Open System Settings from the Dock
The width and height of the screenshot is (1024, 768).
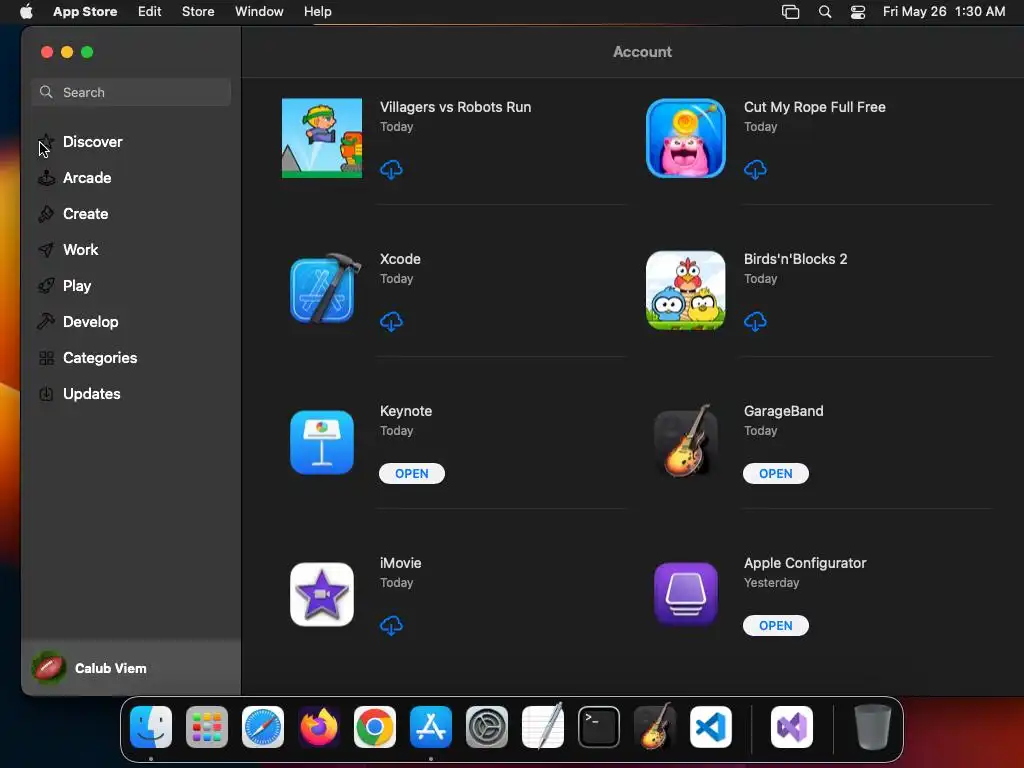(x=487, y=727)
